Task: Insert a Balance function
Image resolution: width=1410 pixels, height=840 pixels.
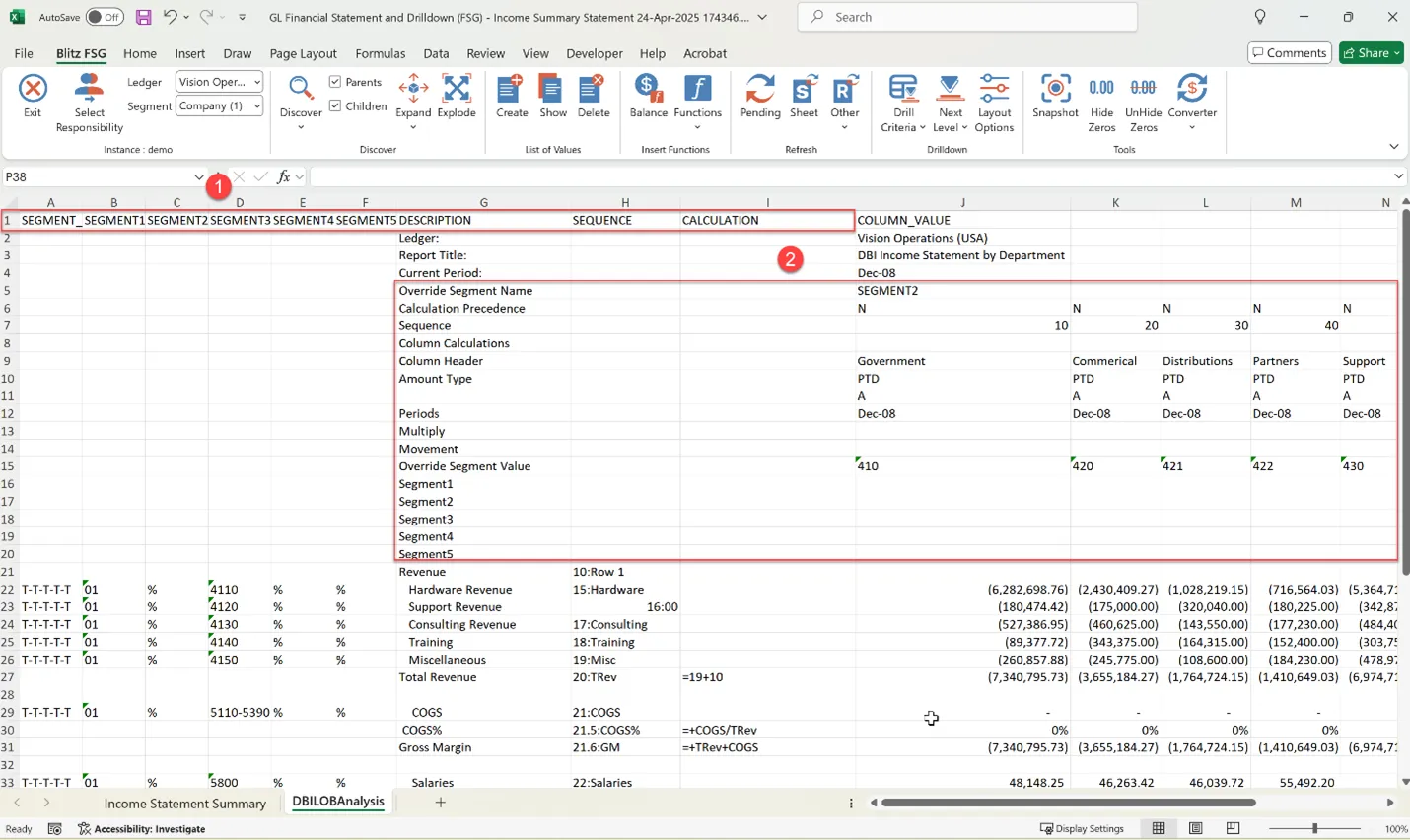Action: click(x=649, y=97)
